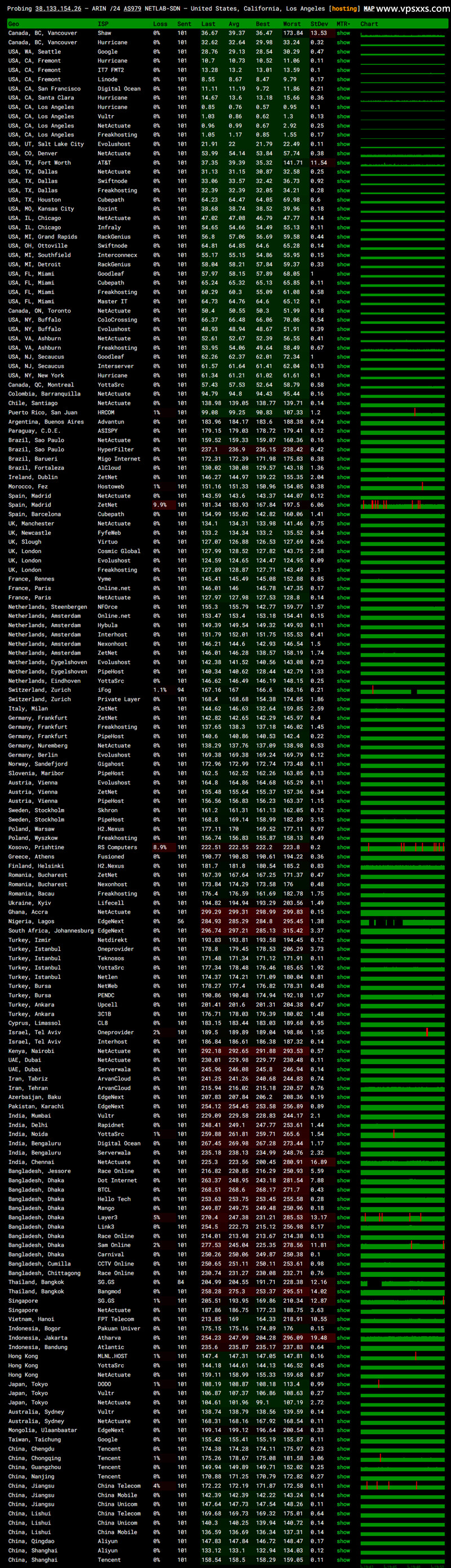Select the Geo cell 'Cyprus, Limassol'
Viewport: 451px width, 1568px height.
click(x=34, y=1023)
